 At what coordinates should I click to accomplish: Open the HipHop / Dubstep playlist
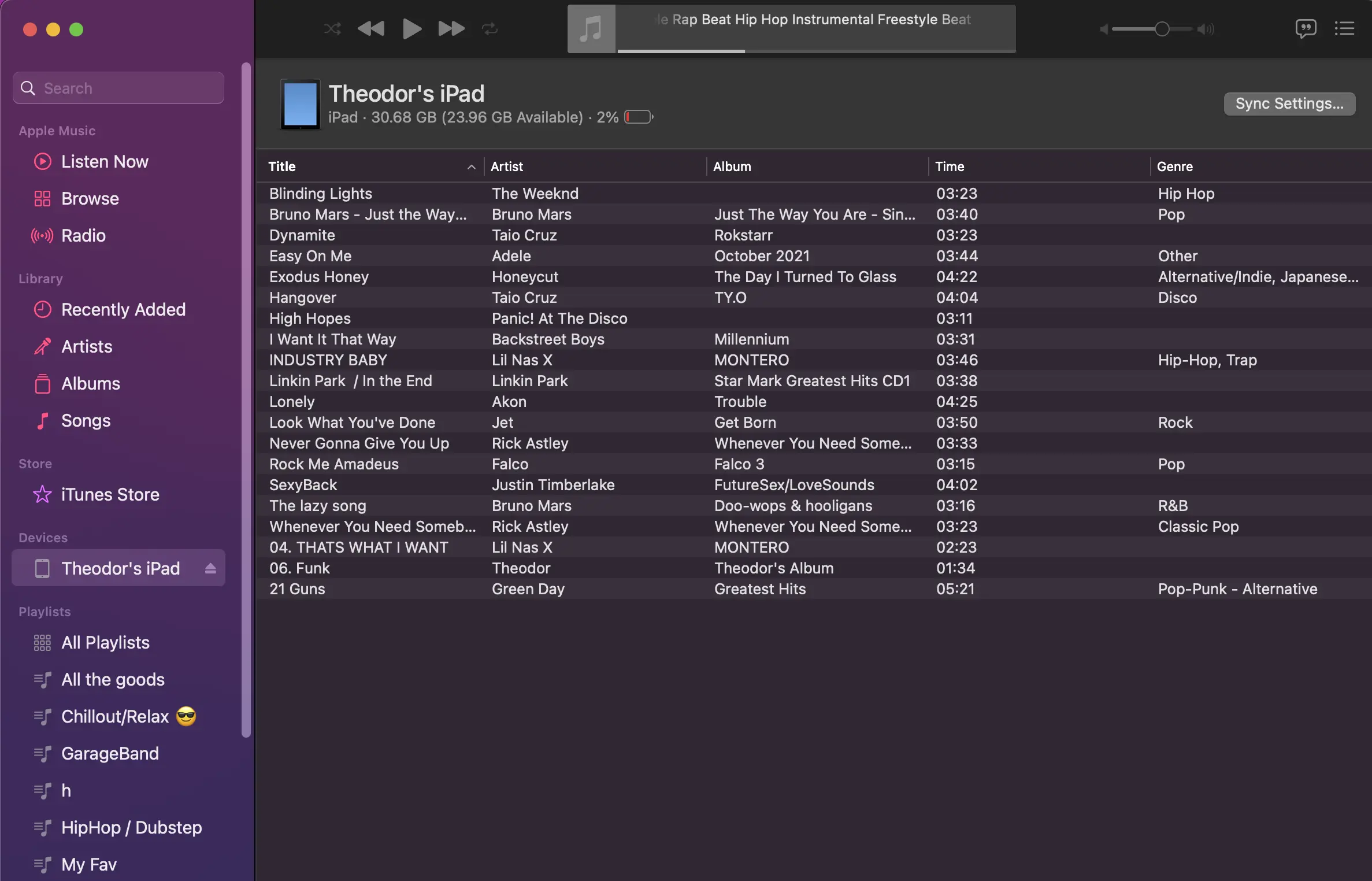pyautogui.click(x=118, y=827)
